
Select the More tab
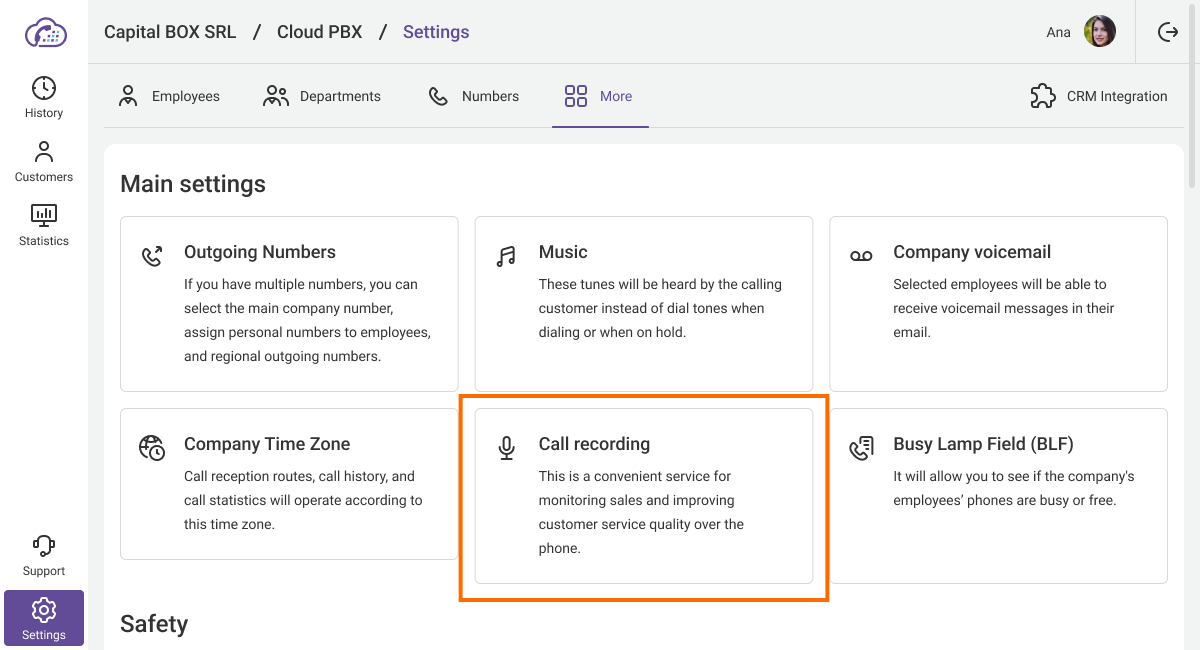pyautogui.click(x=600, y=96)
